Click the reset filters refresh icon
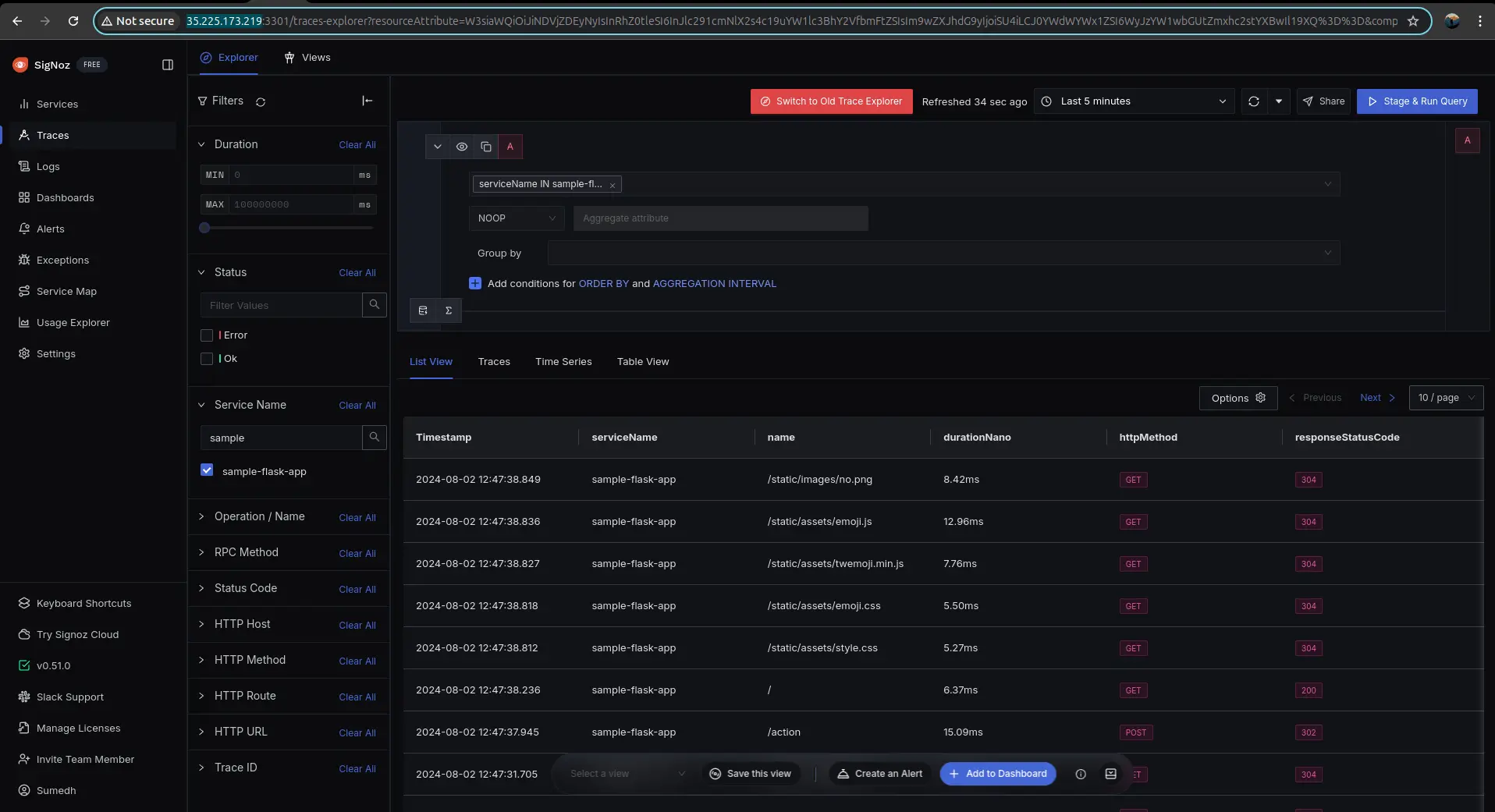The width and height of the screenshot is (1495, 812). tap(261, 101)
